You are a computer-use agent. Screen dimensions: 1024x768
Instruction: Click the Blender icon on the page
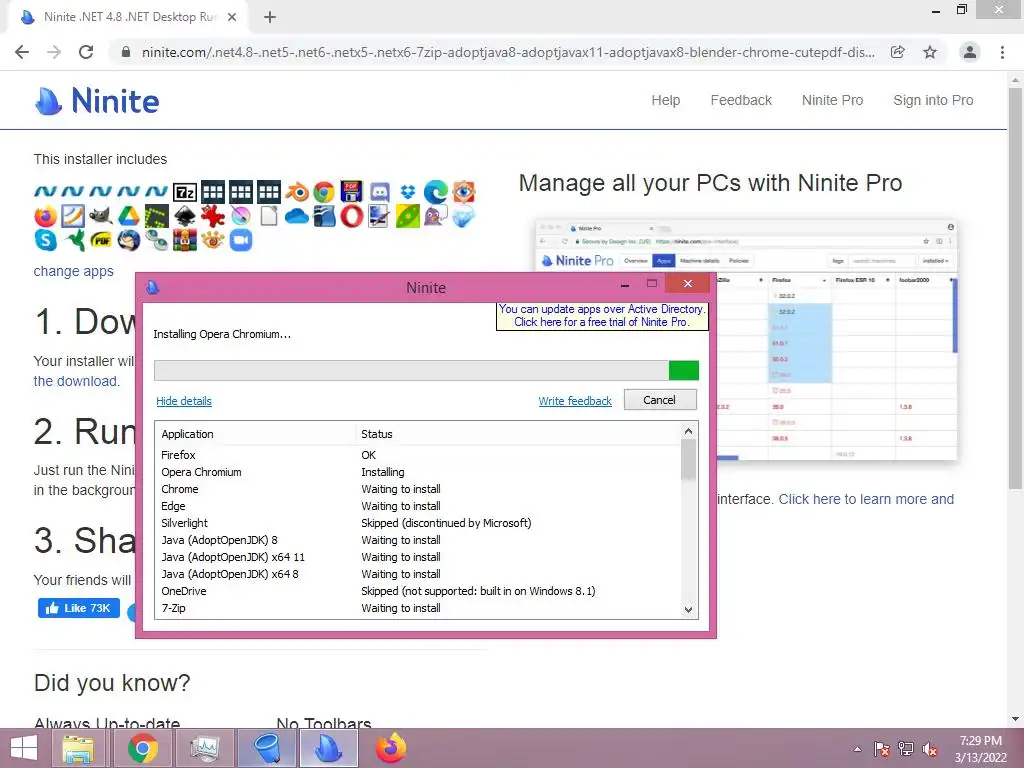296,192
